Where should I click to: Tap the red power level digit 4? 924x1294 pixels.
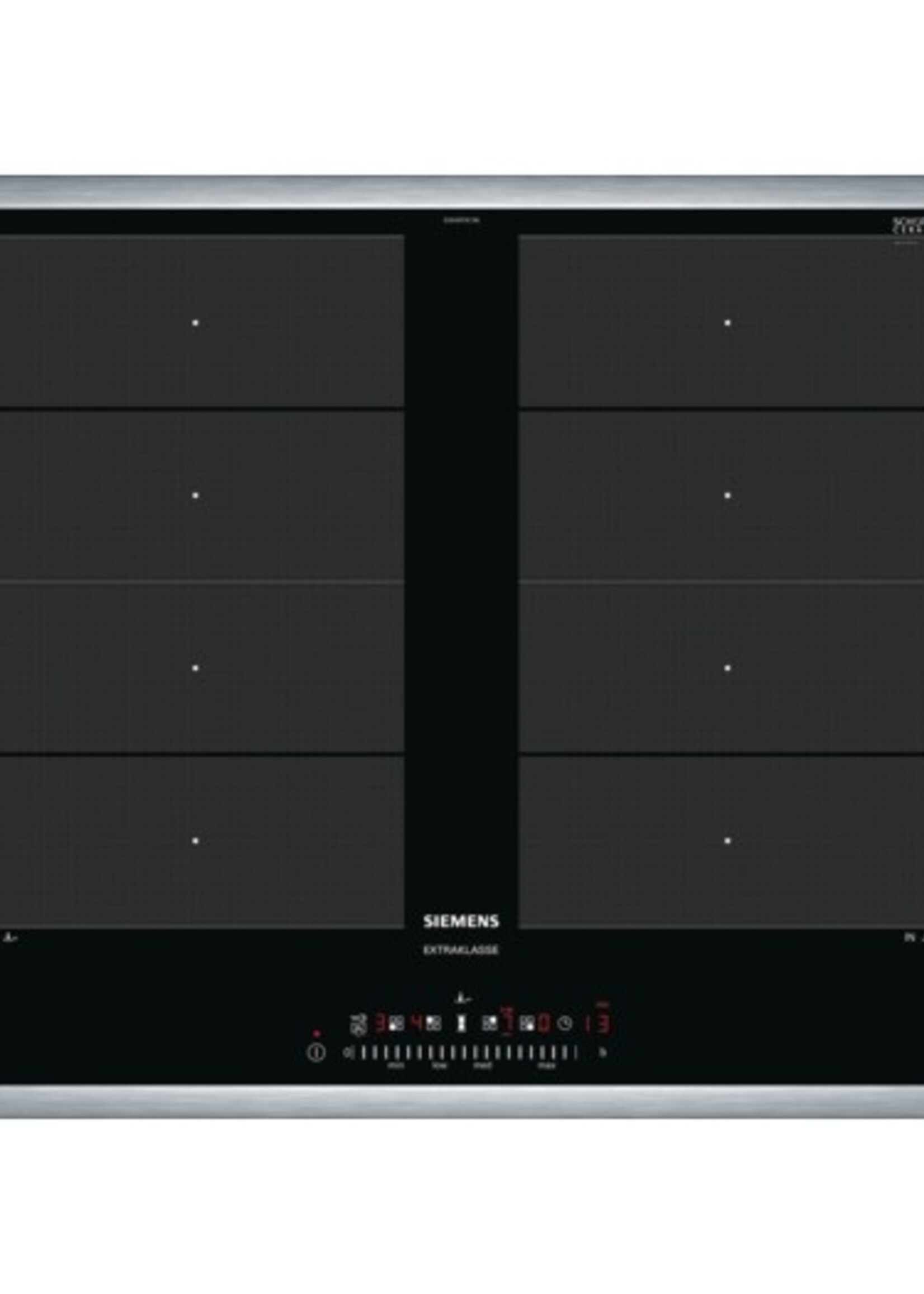pyautogui.click(x=418, y=1022)
